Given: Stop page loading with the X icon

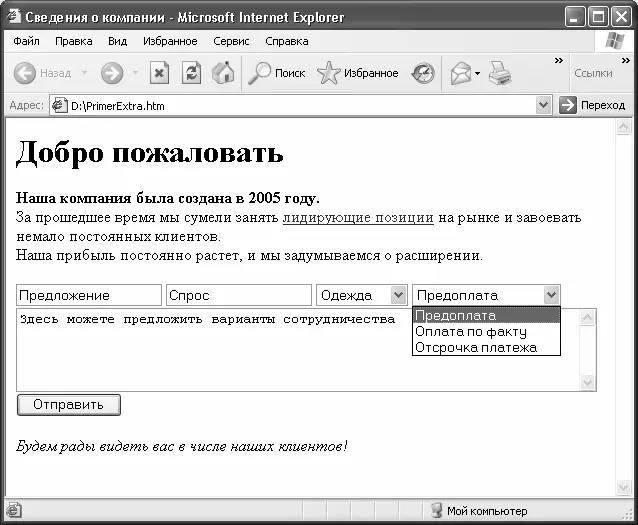Looking at the screenshot, I should 160,73.
